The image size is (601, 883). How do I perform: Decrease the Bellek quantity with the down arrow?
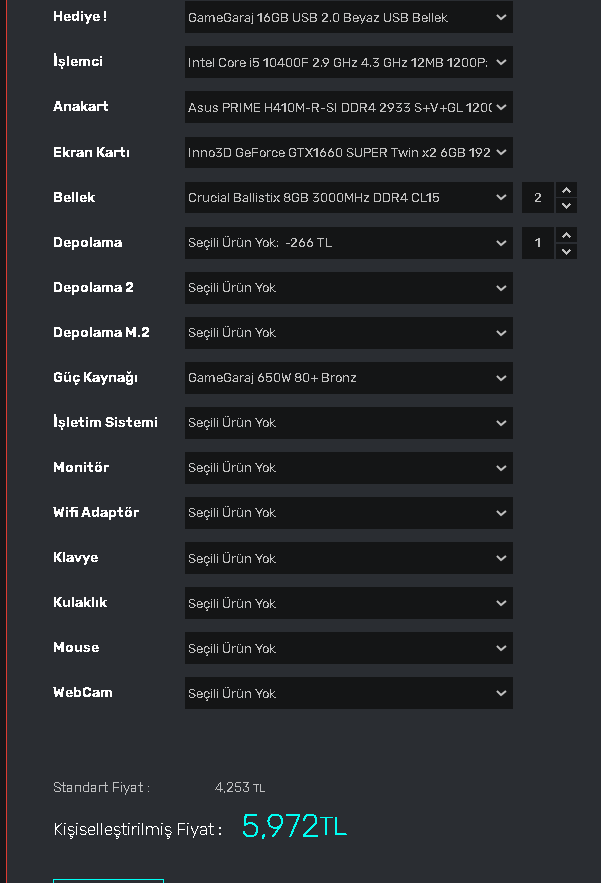[567, 206]
